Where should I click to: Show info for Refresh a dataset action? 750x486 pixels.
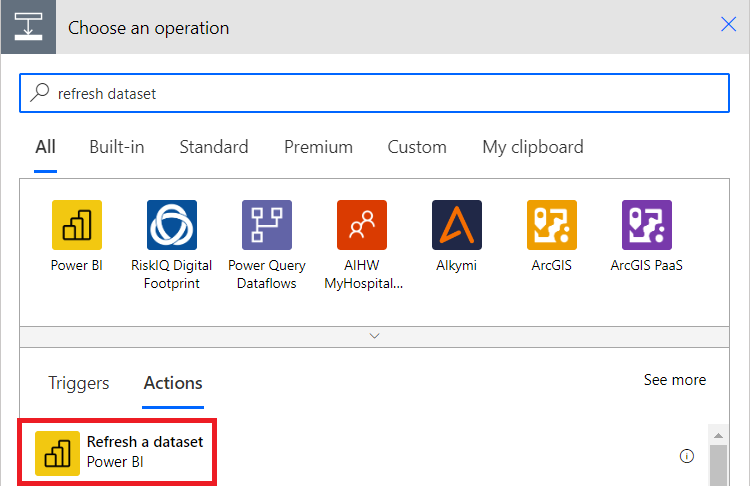point(686,456)
